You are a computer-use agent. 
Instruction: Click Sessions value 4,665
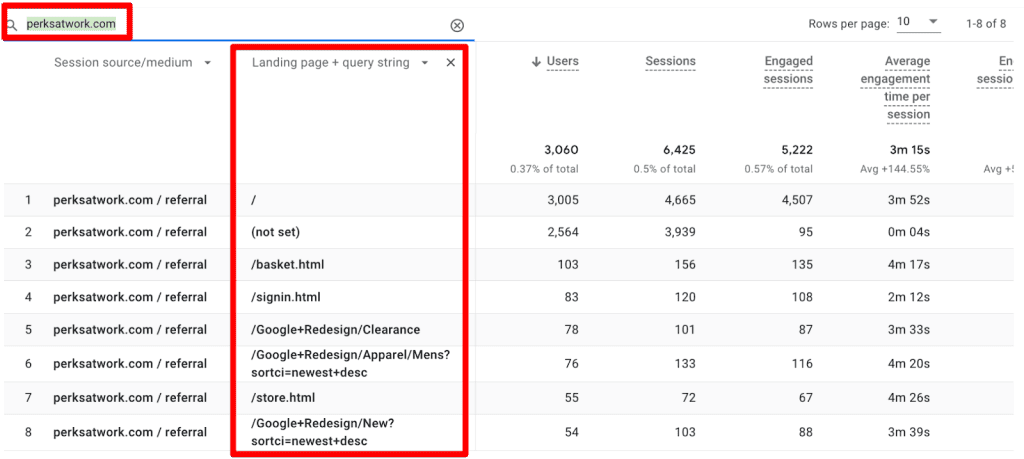pyautogui.click(x=680, y=200)
